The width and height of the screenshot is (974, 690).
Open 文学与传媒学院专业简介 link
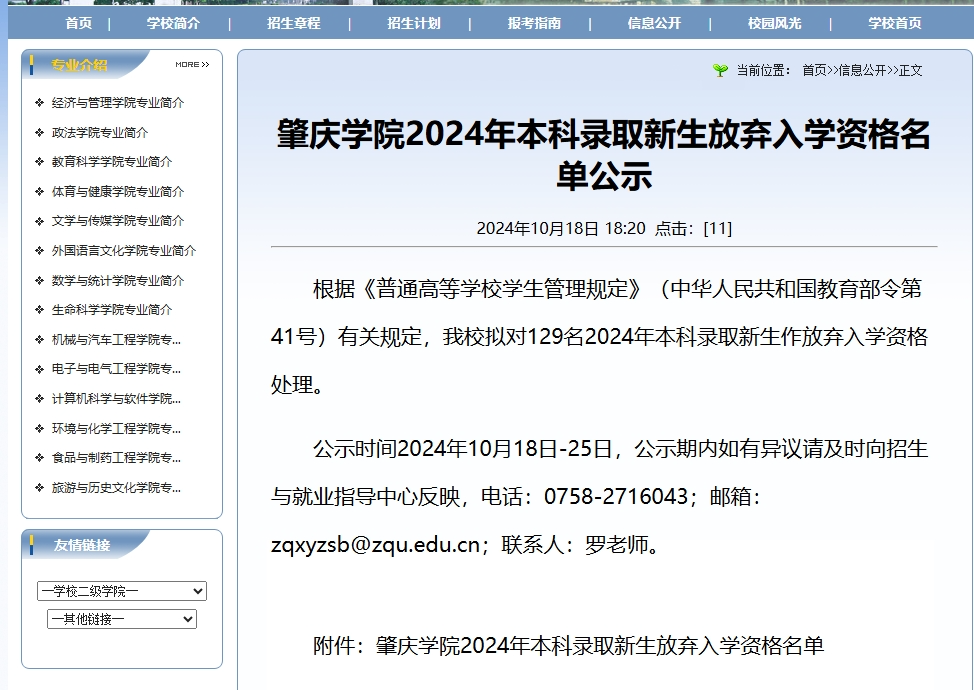point(118,220)
